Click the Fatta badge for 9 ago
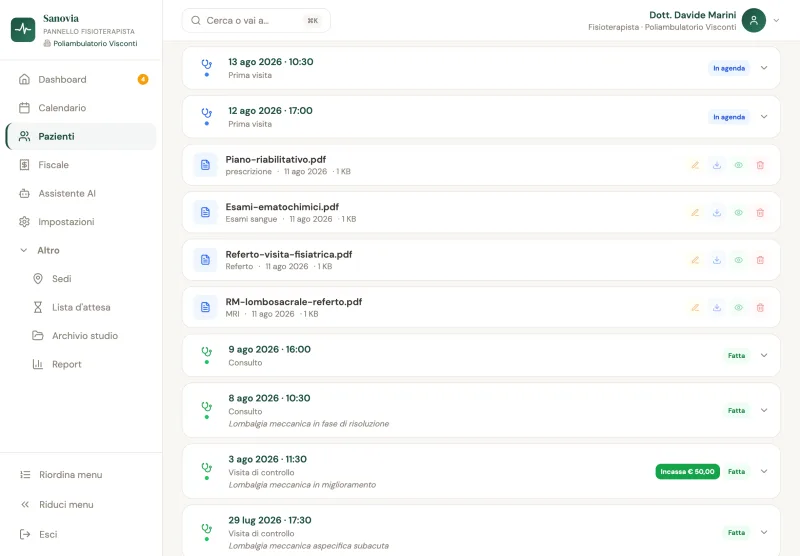800x556 pixels. (x=736, y=356)
